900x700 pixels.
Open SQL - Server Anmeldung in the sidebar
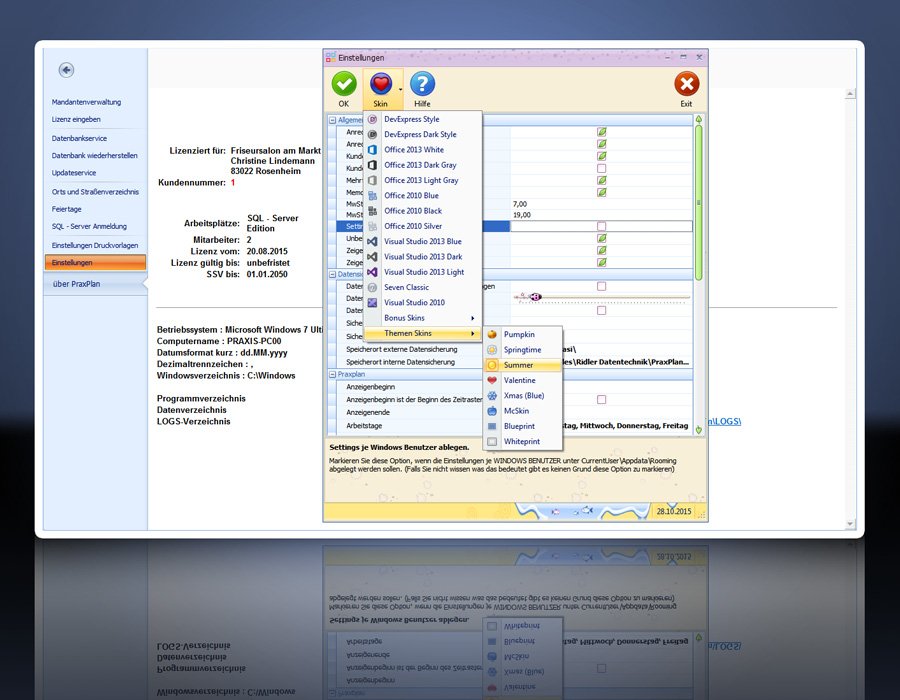(89, 227)
